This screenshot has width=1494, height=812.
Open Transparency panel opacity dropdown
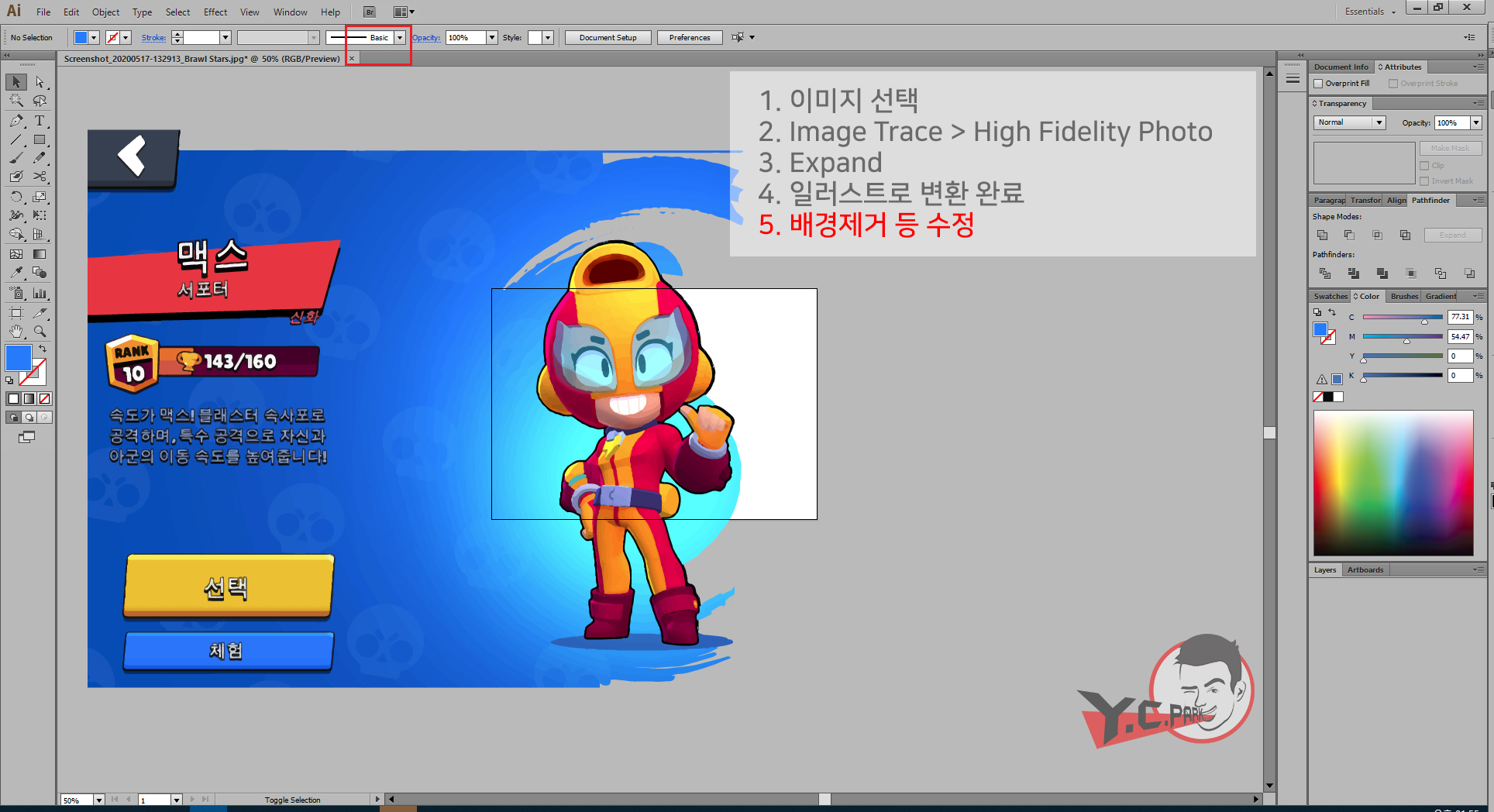tap(1476, 122)
